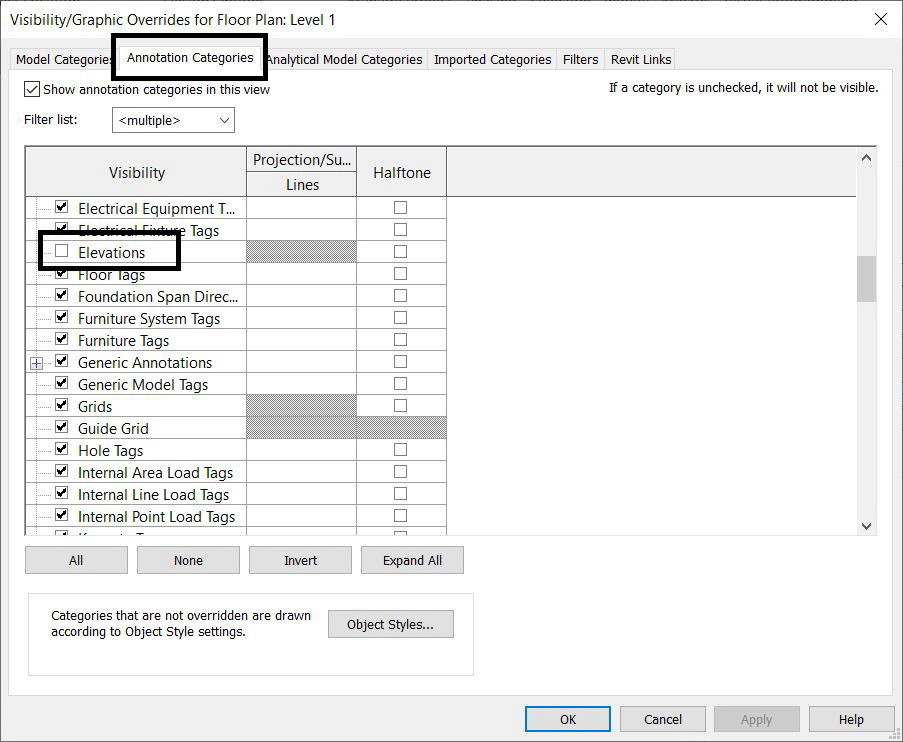The image size is (903, 742).
Task: Click the scrollbar down arrow
Action: coord(866,525)
